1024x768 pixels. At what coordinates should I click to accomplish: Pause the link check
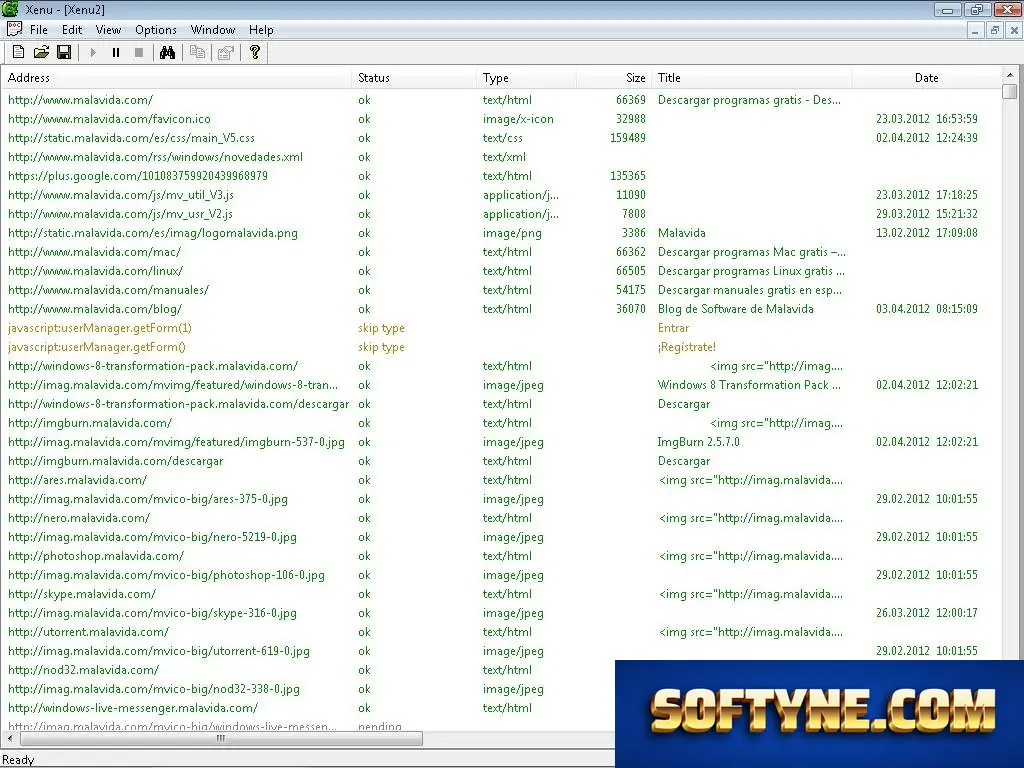tap(116, 52)
